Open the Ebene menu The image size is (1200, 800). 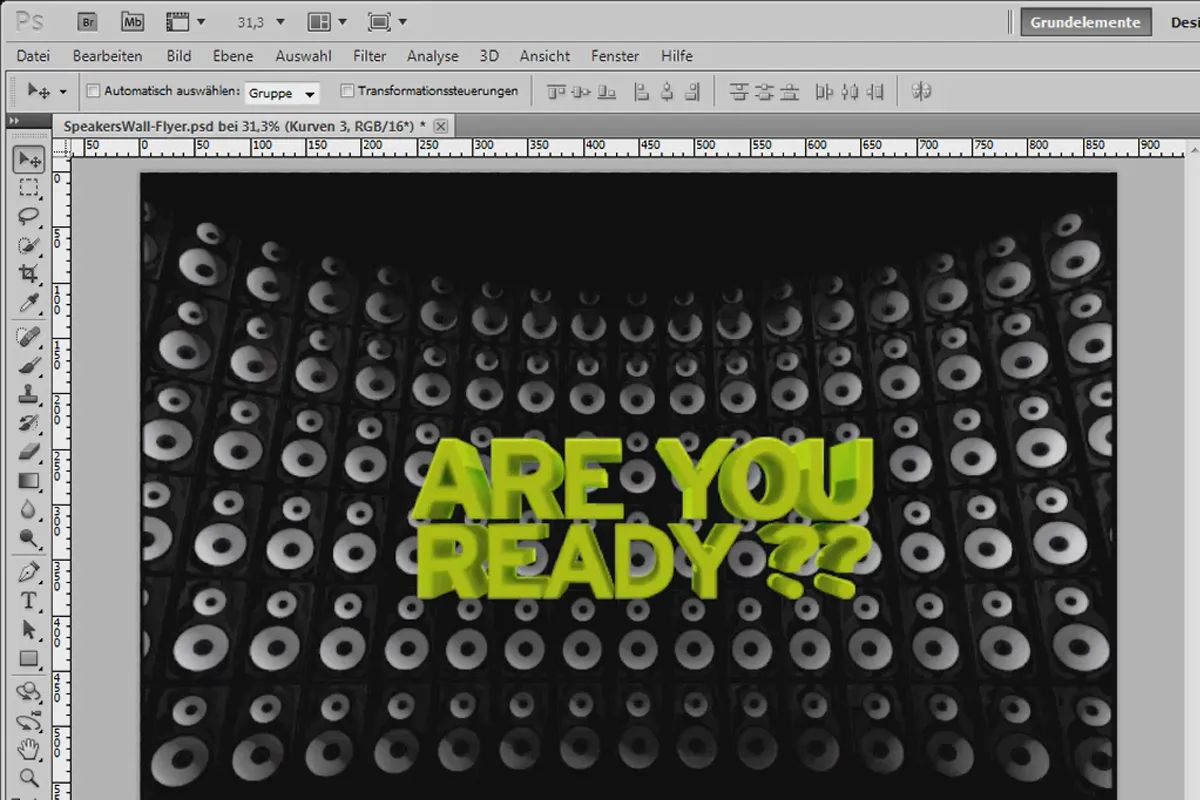pyautogui.click(x=233, y=56)
